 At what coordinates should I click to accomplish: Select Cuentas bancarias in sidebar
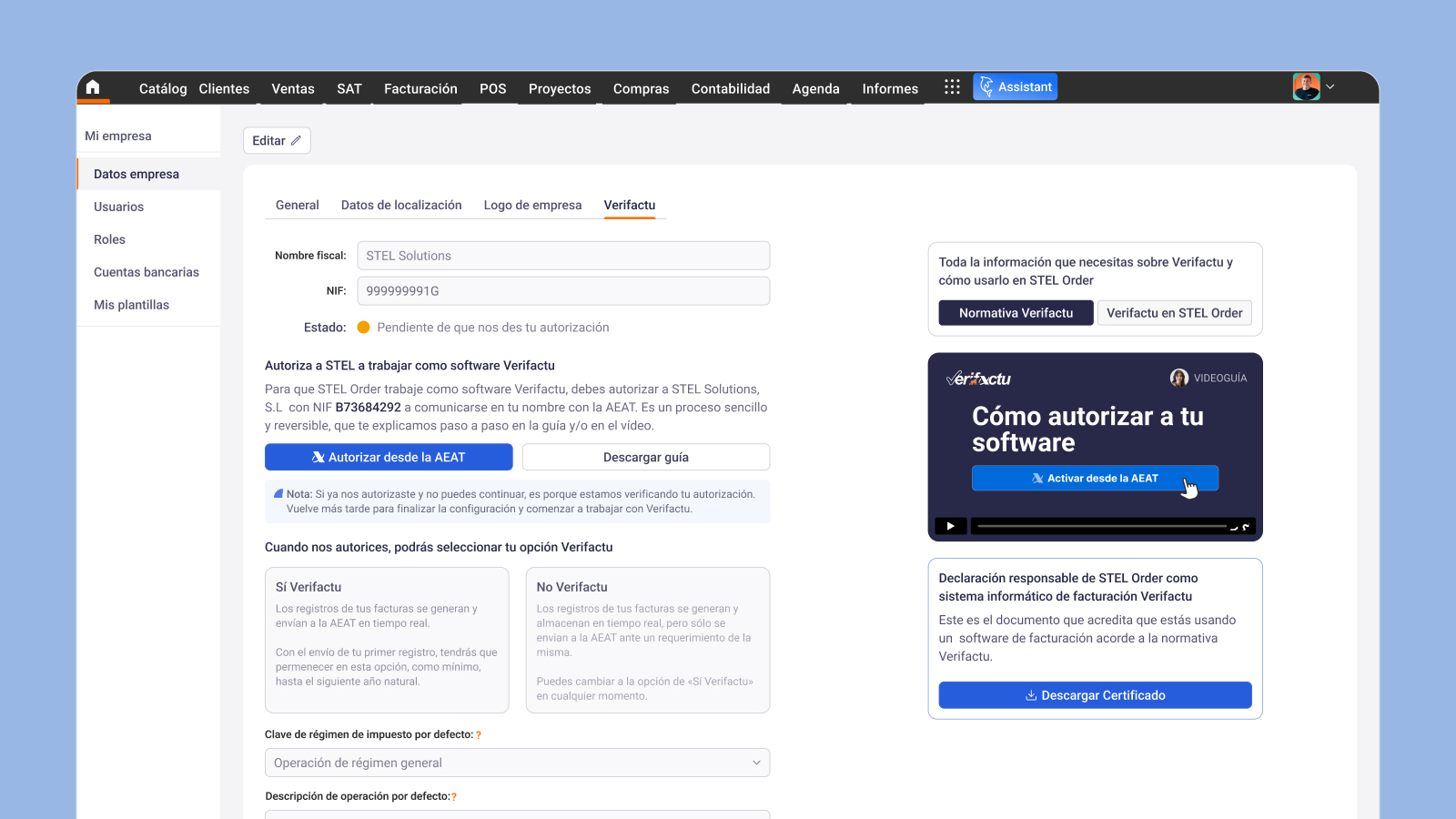coord(148,272)
